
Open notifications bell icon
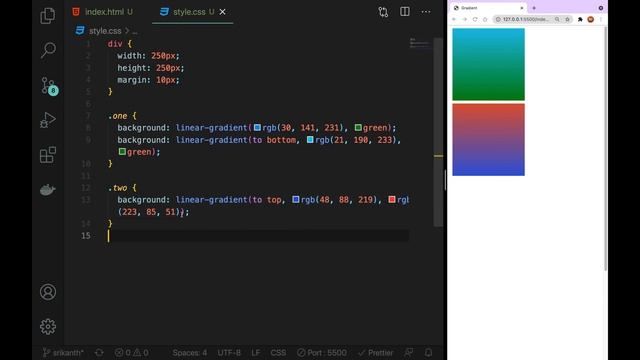coord(428,353)
